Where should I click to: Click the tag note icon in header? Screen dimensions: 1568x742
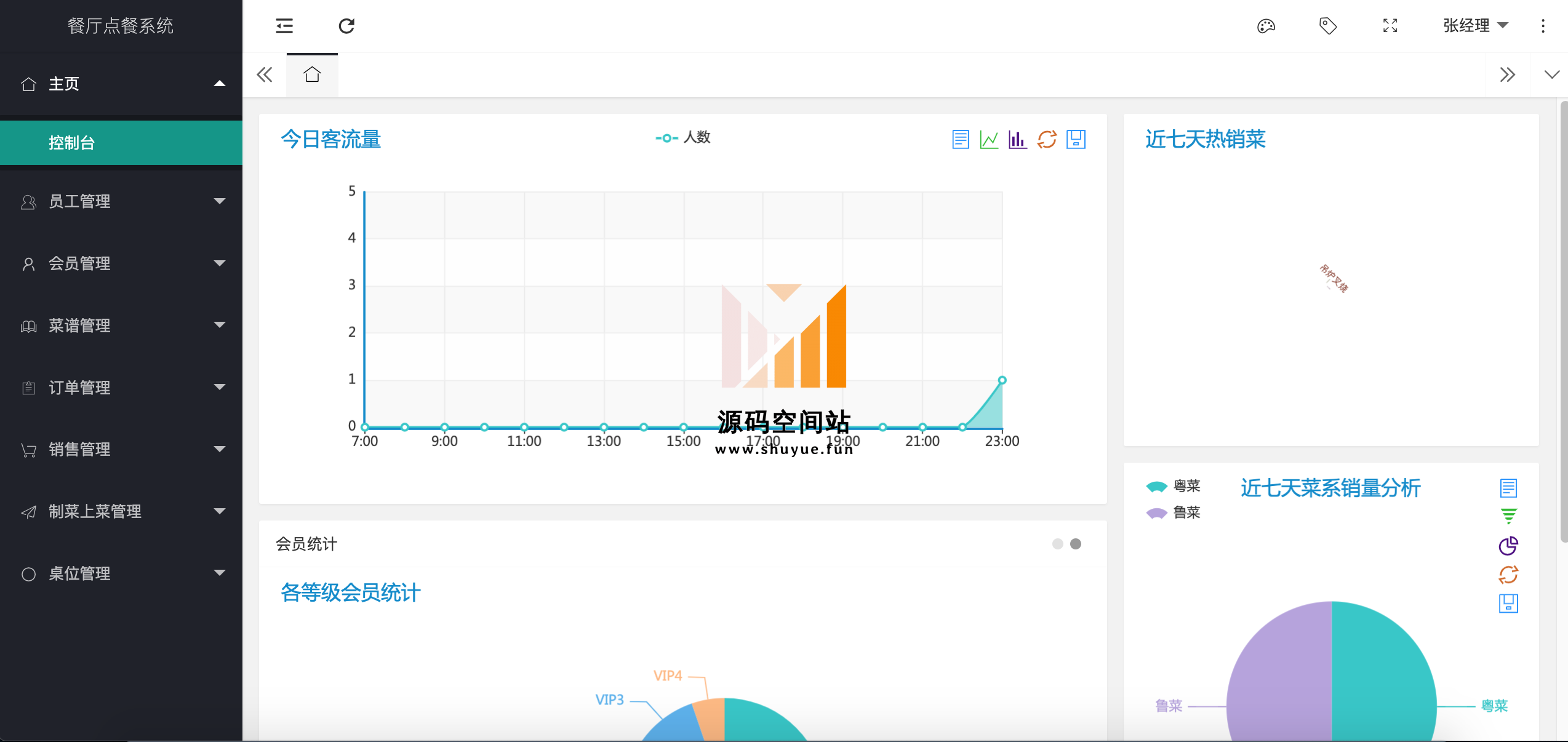[1328, 26]
